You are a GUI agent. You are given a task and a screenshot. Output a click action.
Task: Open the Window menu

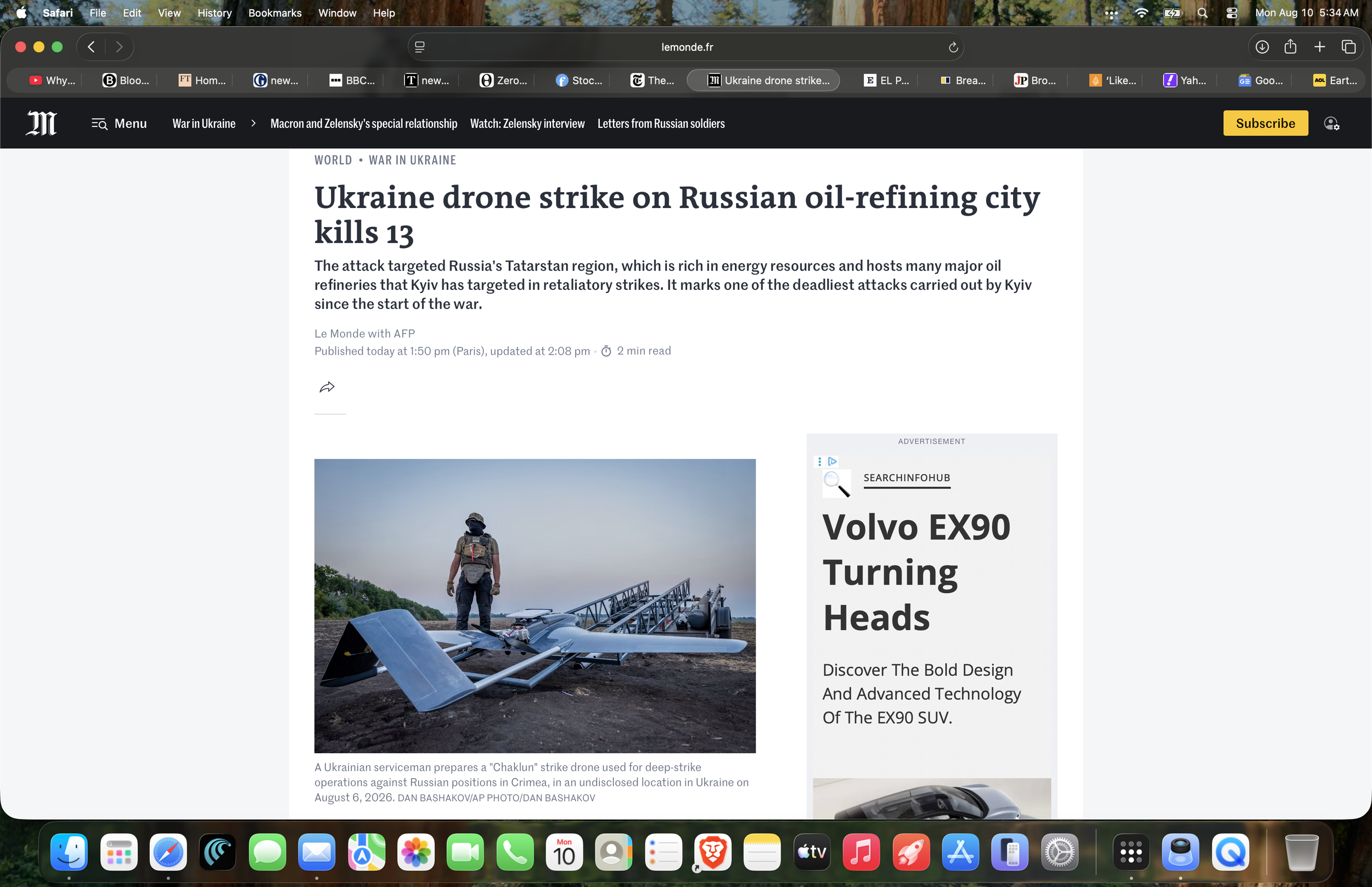click(338, 13)
